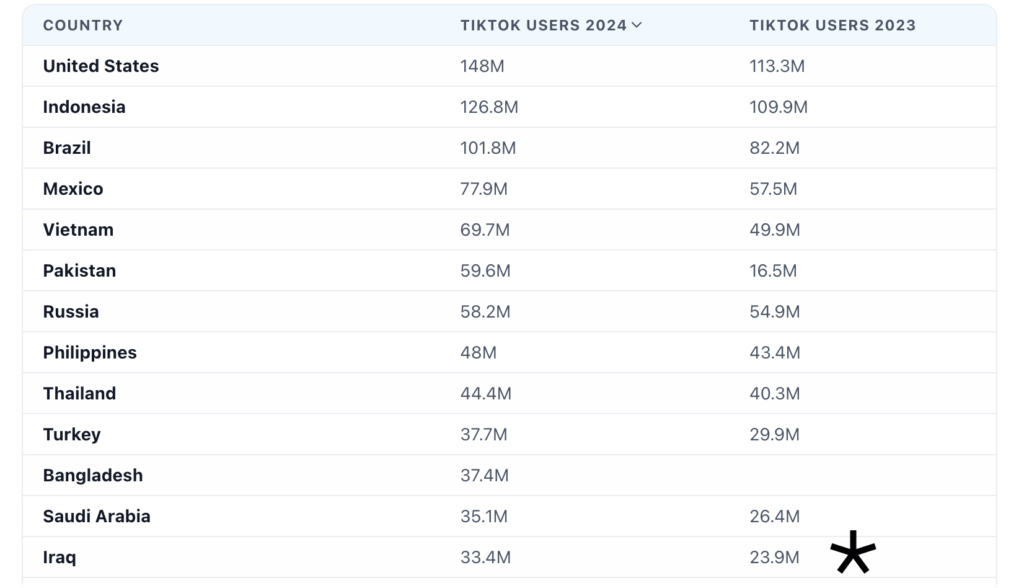Click the 57.5M 2023 value for Mexico
Image resolution: width=1024 pixels, height=588 pixels.
(x=773, y=189)
